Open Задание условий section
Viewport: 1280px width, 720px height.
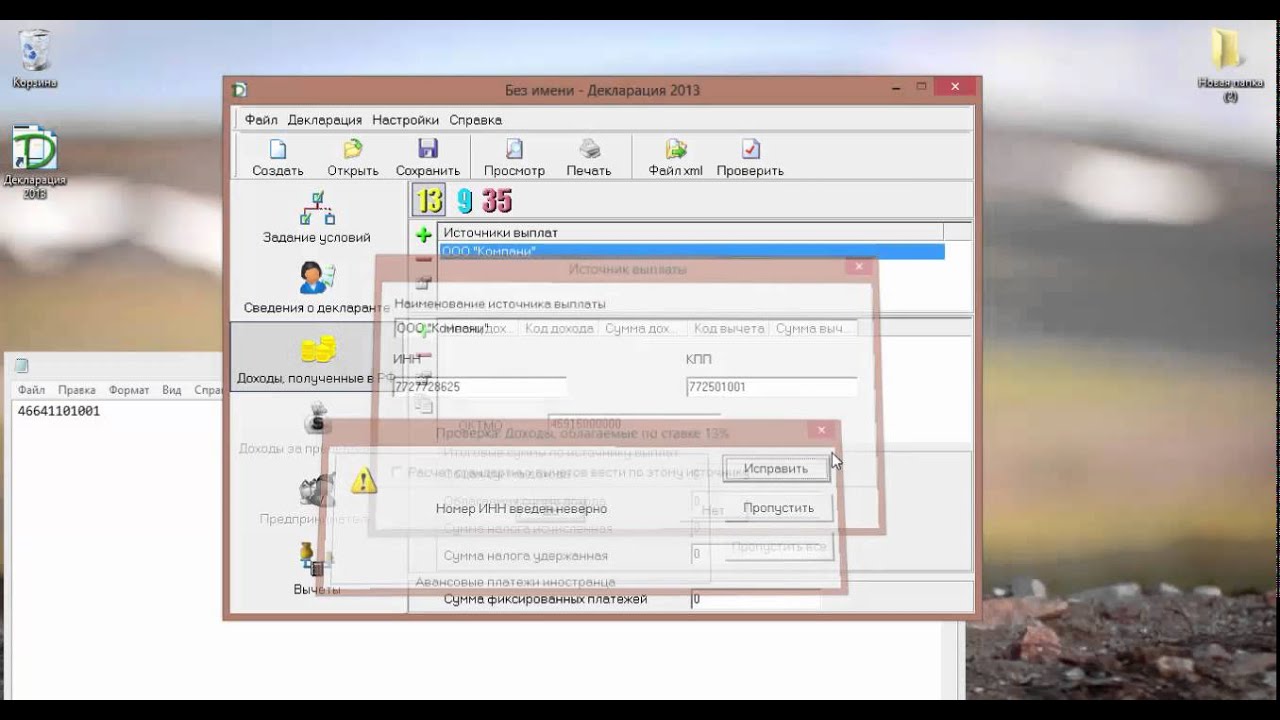(317, 217)
